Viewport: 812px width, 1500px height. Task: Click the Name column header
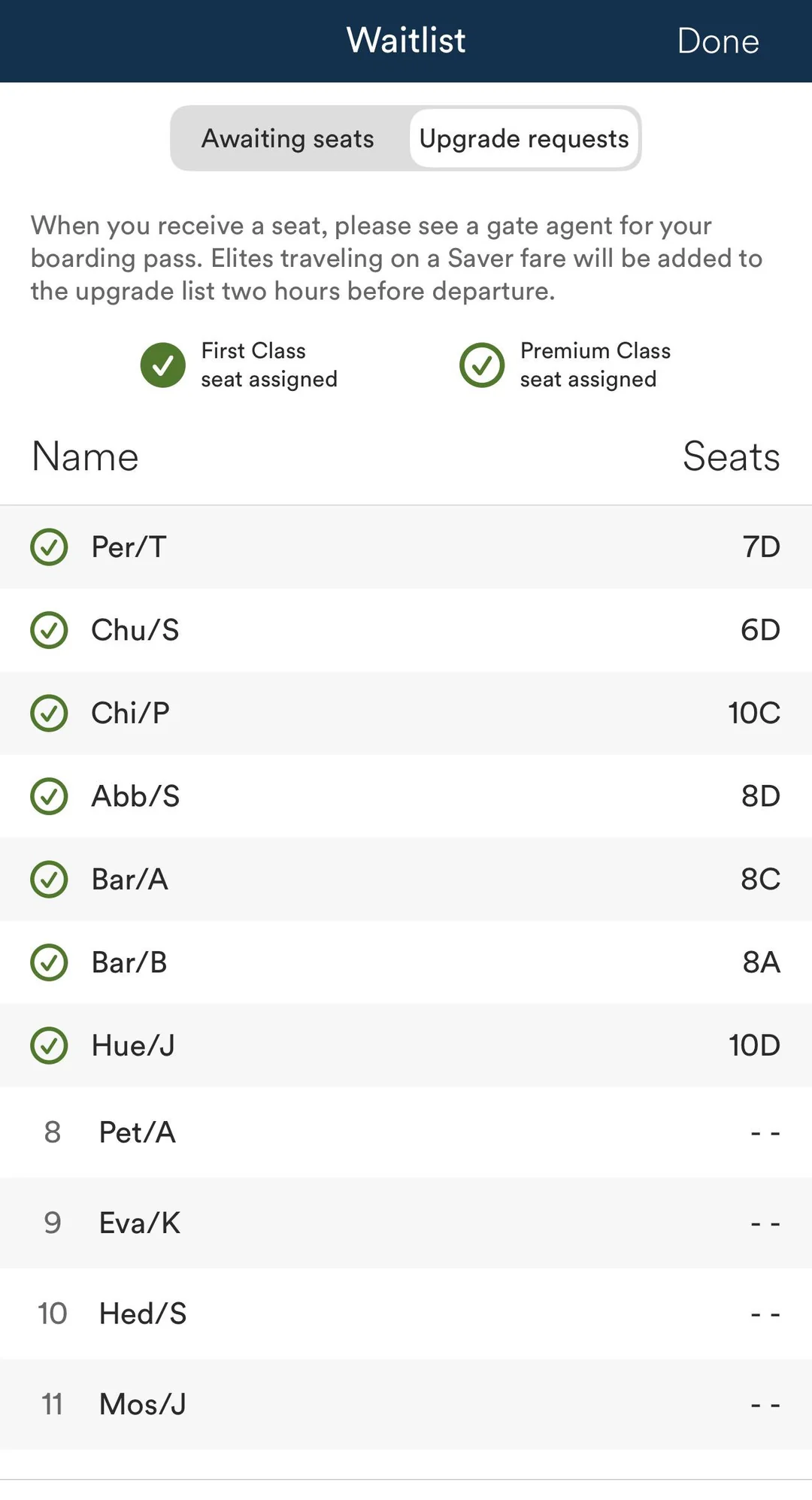point(86,456)
